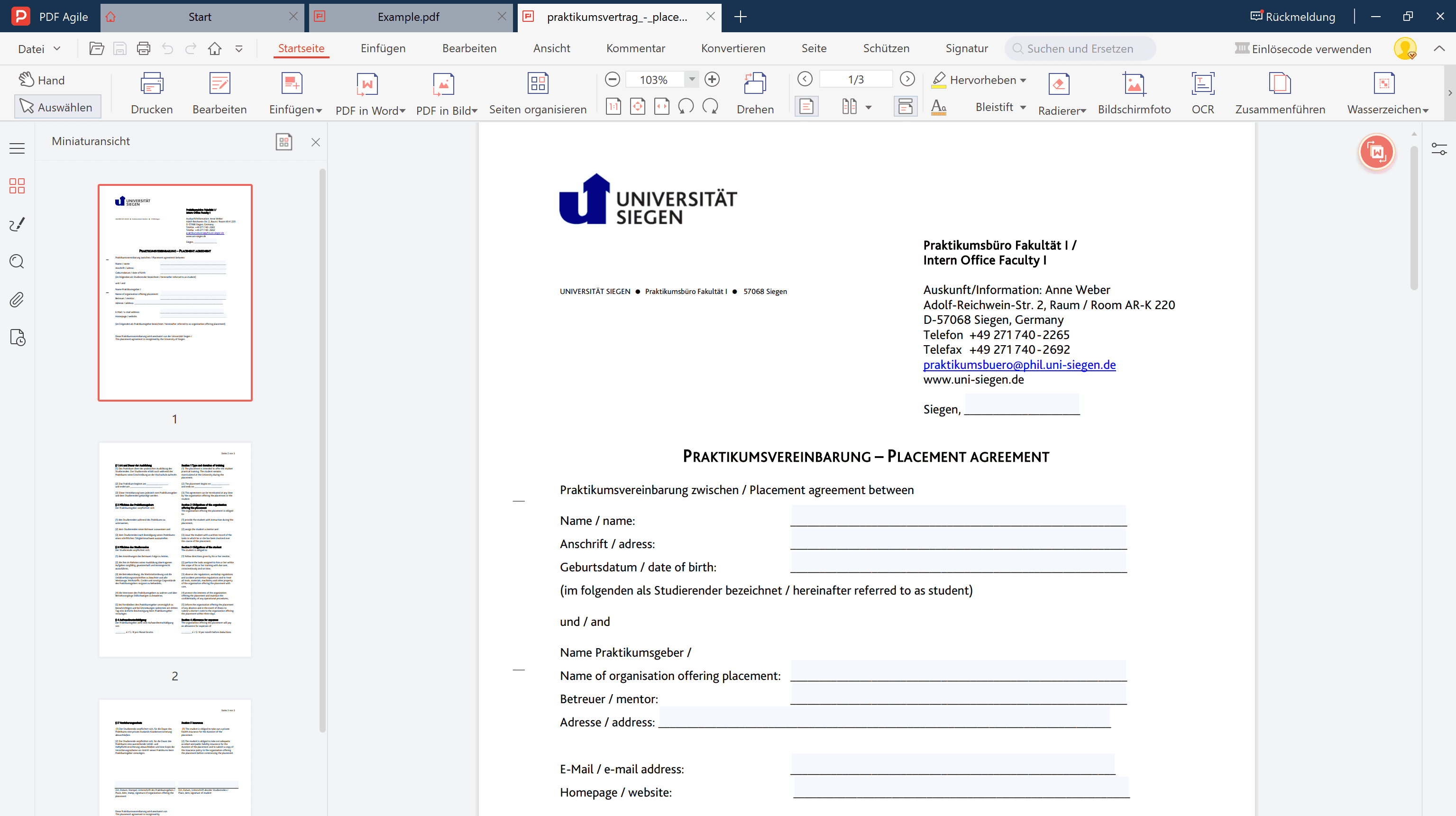Click Einlösecode verwenden

coord(1303,48)
